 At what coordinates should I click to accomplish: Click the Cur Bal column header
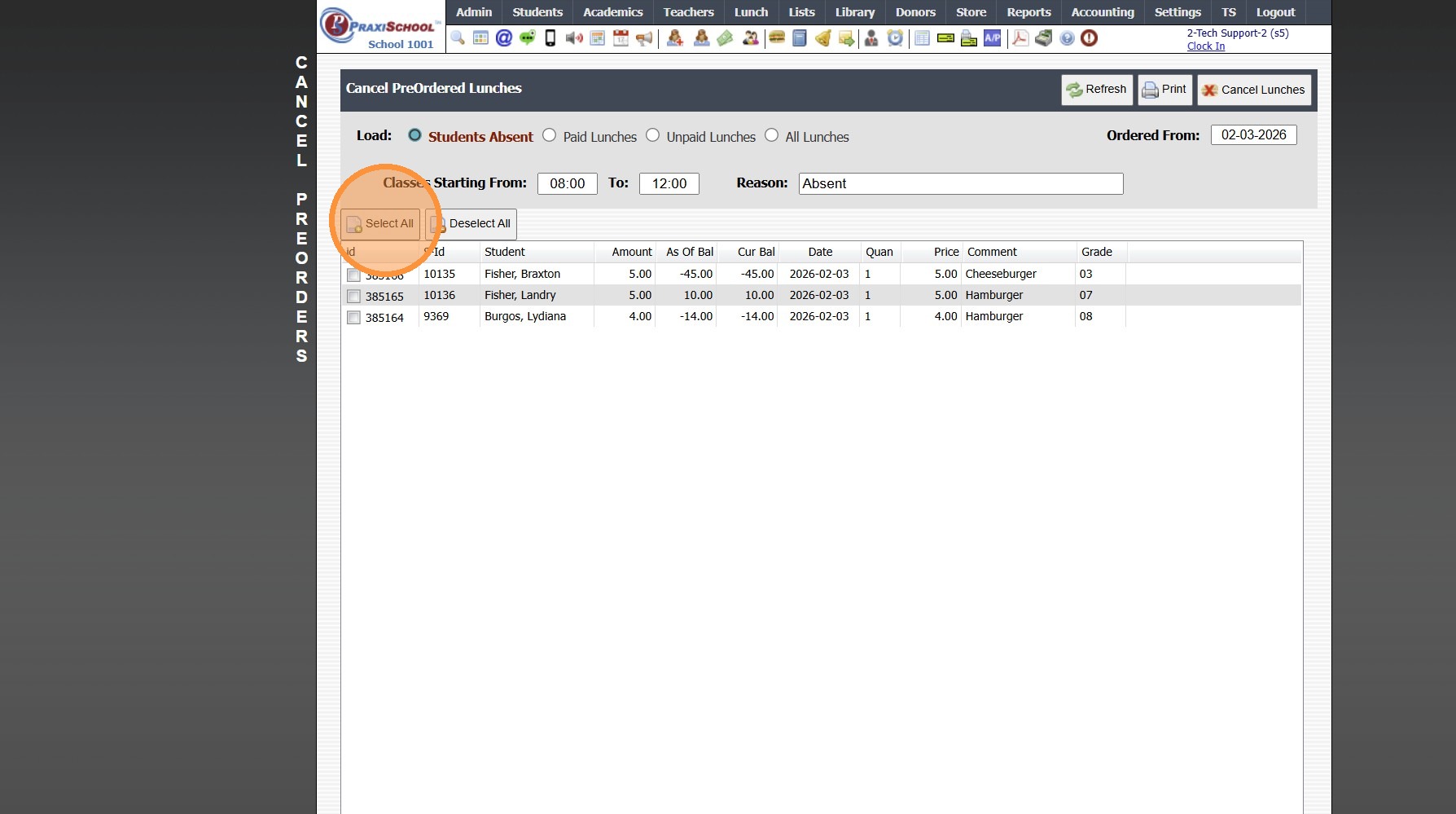(x=757, y=252)
